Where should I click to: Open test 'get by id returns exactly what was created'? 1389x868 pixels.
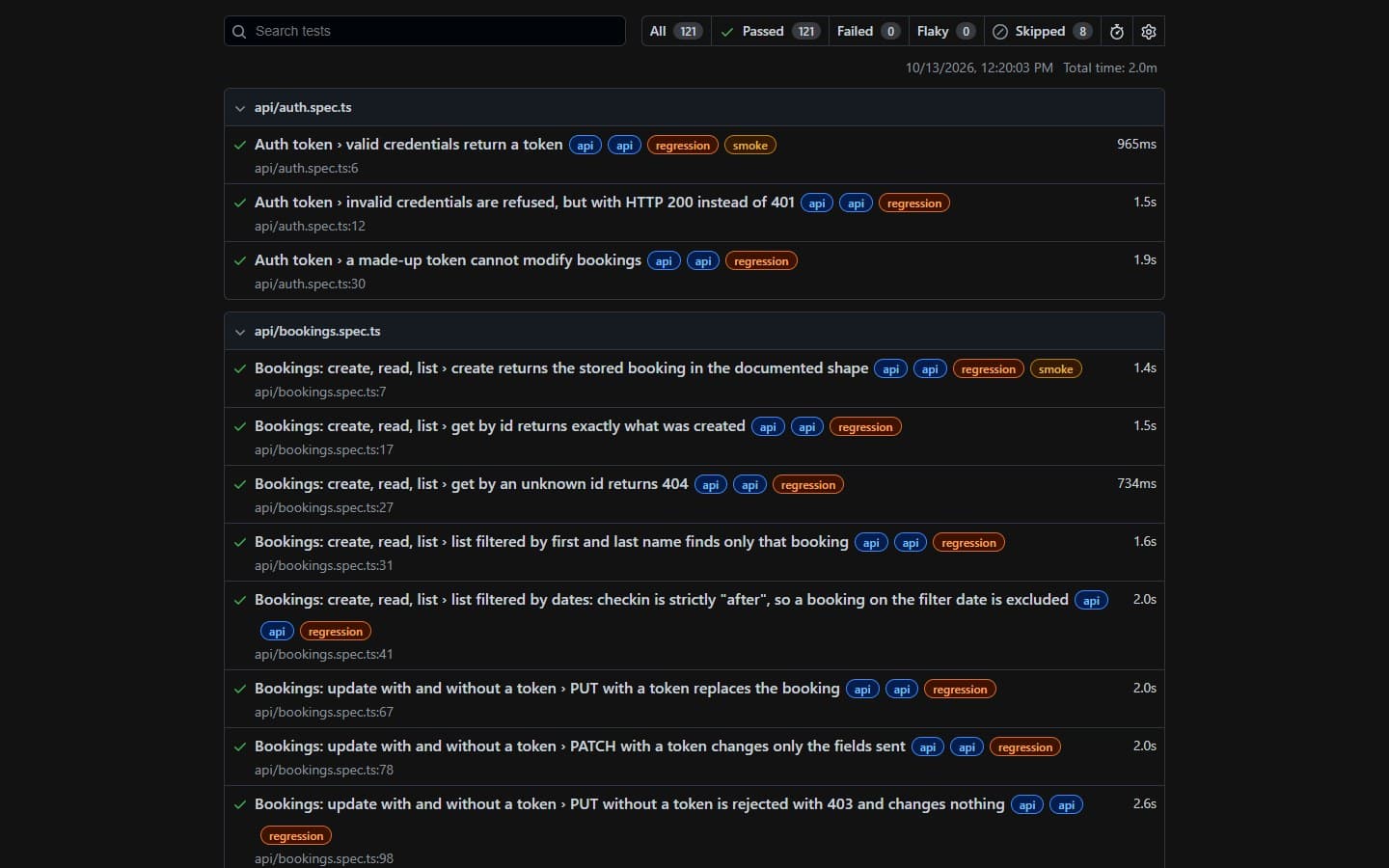(500, 425)
